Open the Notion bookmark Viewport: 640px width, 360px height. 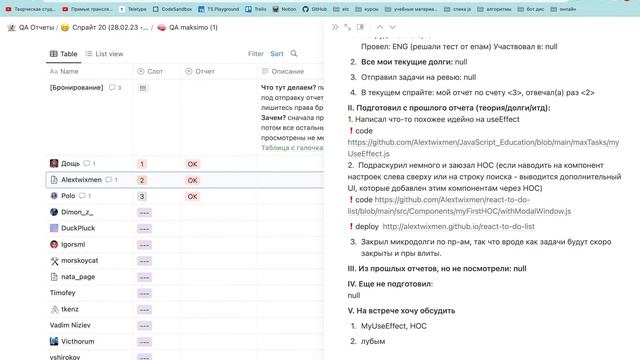pos(284,9)
